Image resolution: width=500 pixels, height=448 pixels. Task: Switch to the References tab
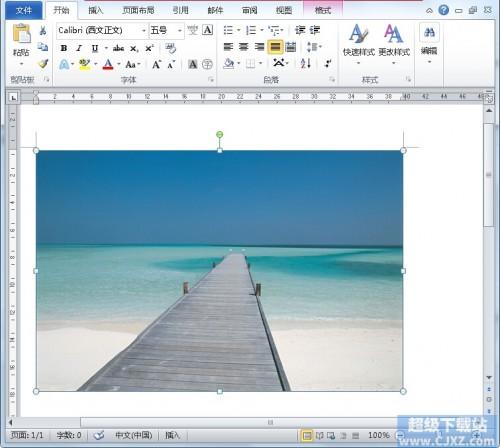(x=181, y=11)
